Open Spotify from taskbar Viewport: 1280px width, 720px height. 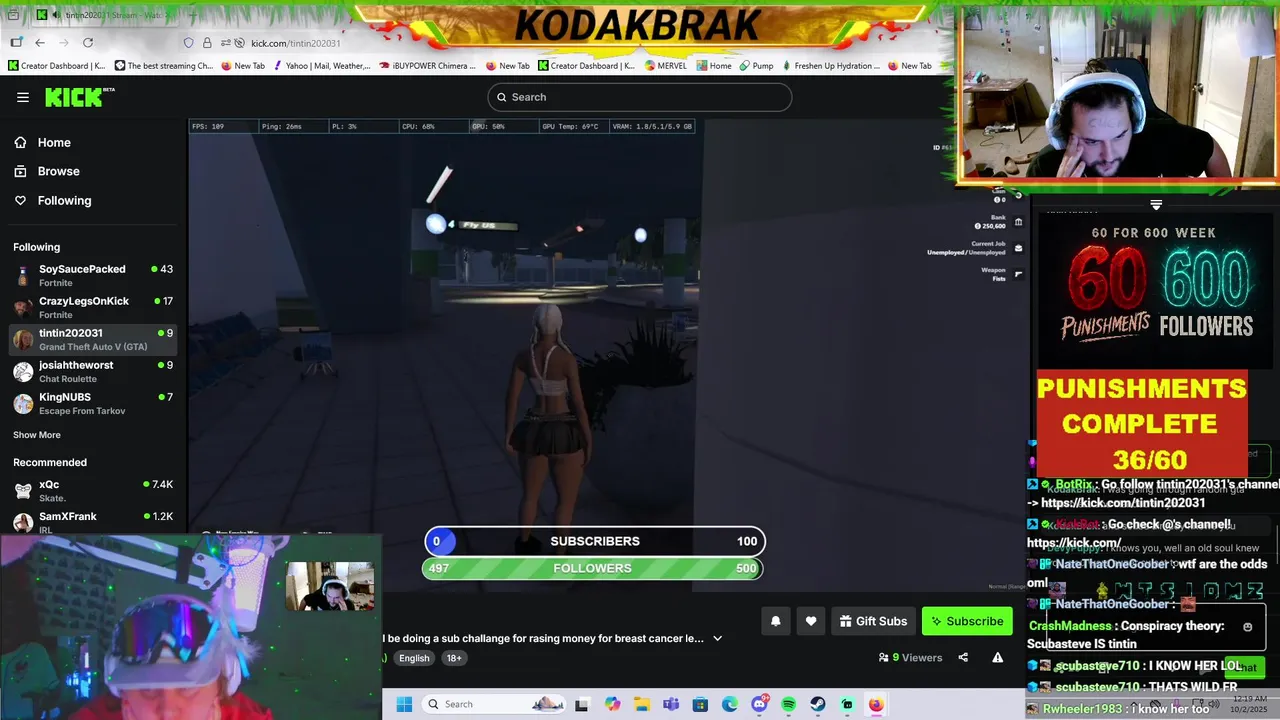[x=788, y=704]
